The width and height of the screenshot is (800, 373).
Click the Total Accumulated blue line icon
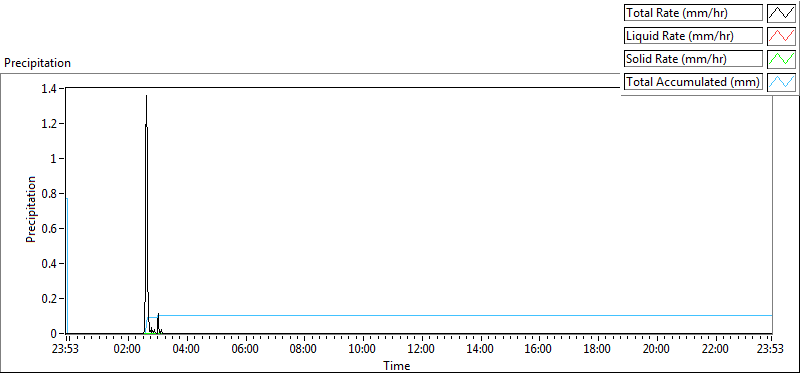pyautogui.click(x=781, y=82)
